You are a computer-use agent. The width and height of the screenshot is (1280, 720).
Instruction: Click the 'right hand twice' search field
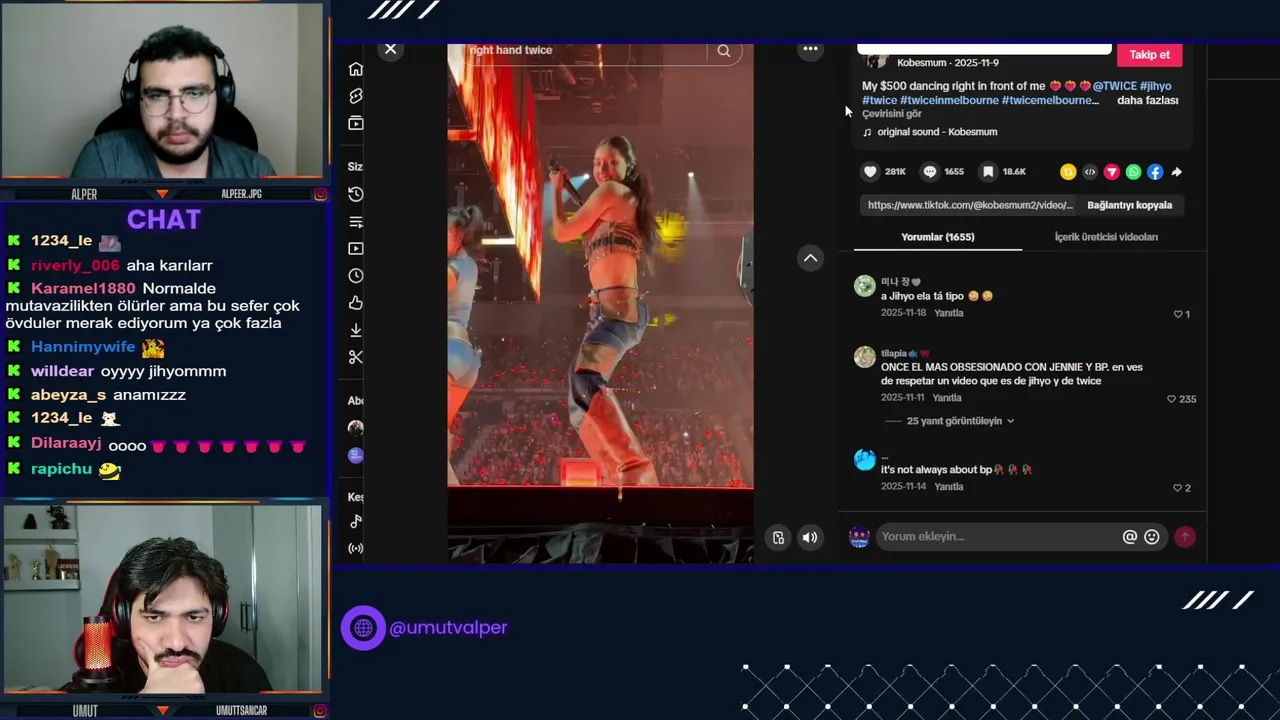[x=585, y=51]
